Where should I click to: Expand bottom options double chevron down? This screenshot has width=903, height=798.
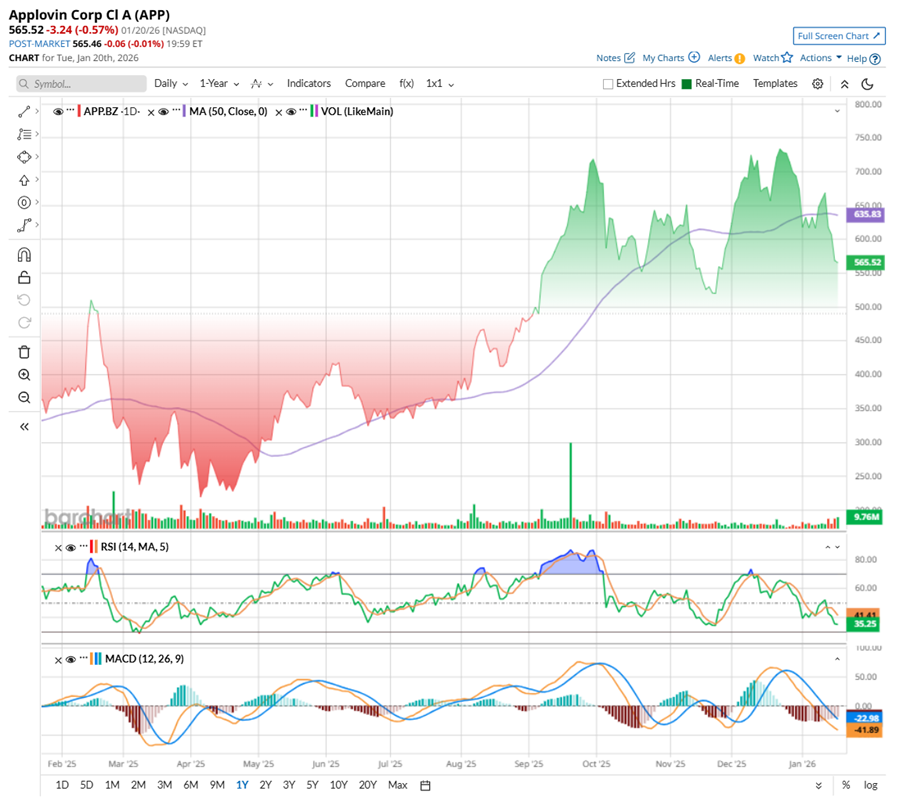point(818,785)
